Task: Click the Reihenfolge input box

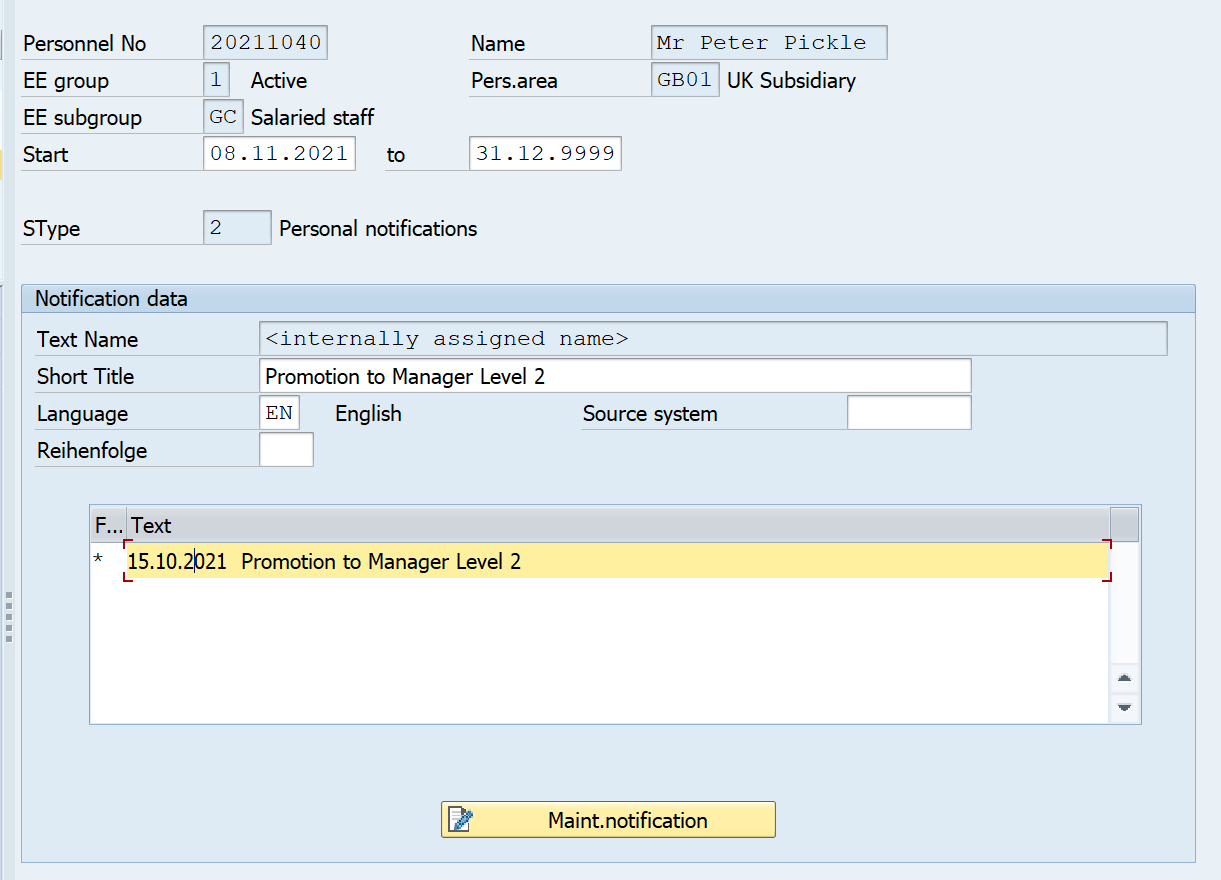Action: tap(286, 450)
